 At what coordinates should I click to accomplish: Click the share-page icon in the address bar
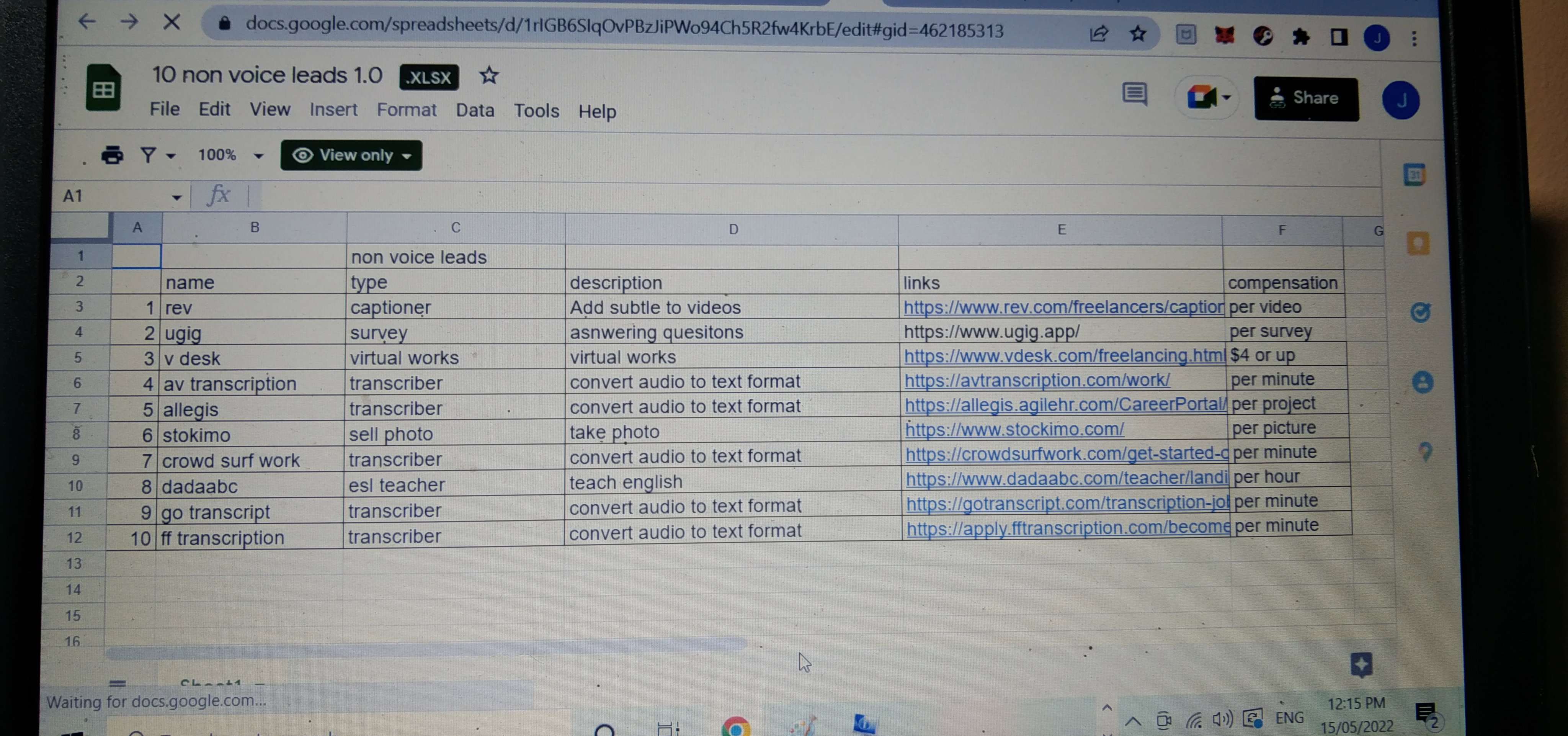coord(1099,33)
